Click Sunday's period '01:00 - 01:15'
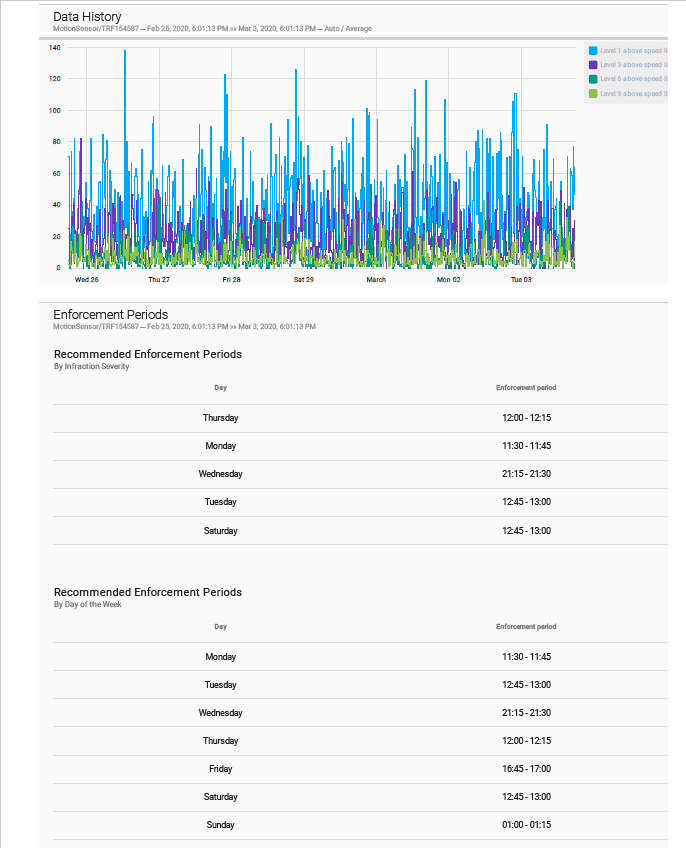 pyautogui.click(x=526, y=825)
